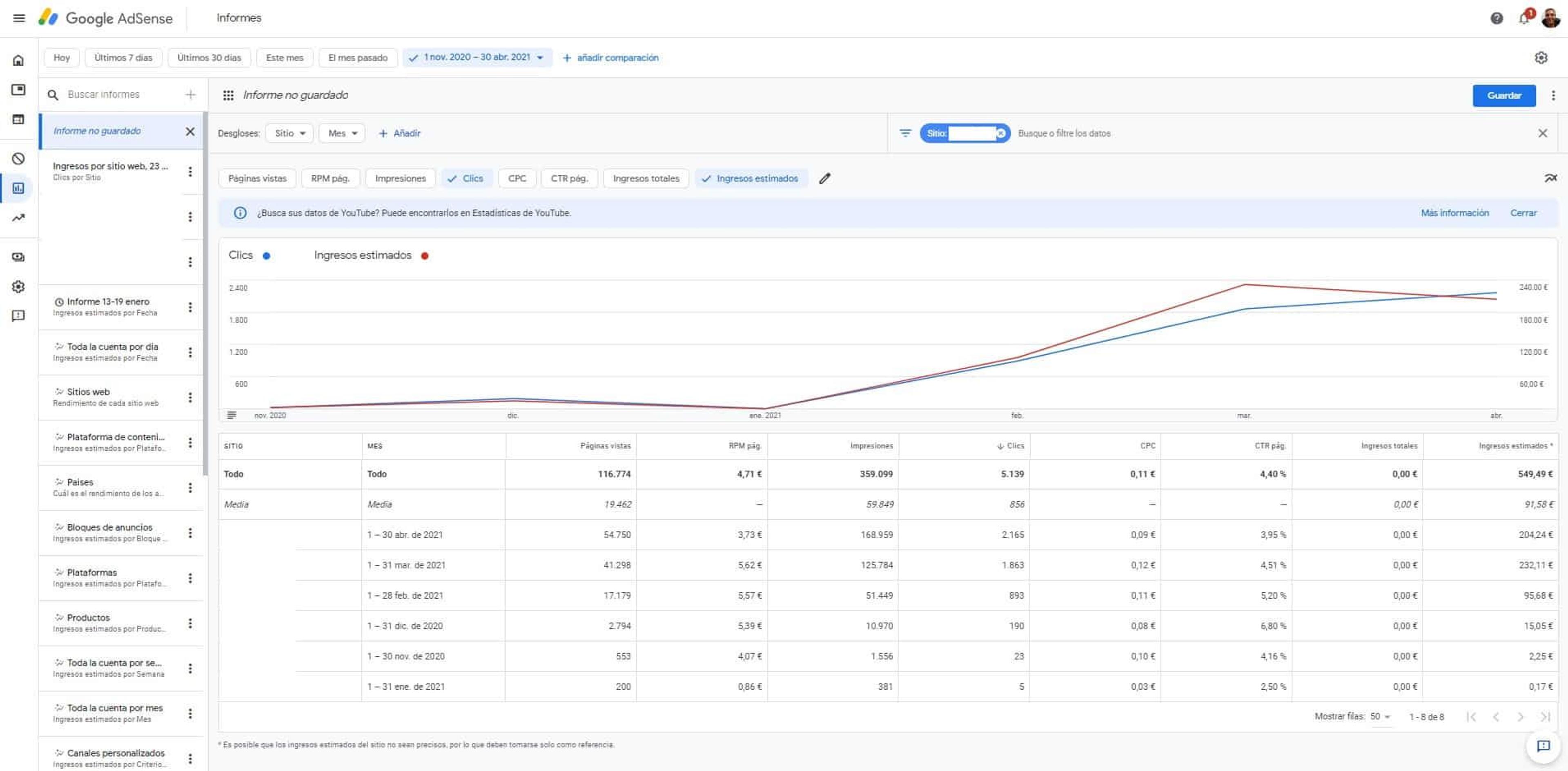Open Feedback sidebar icon

18,315
